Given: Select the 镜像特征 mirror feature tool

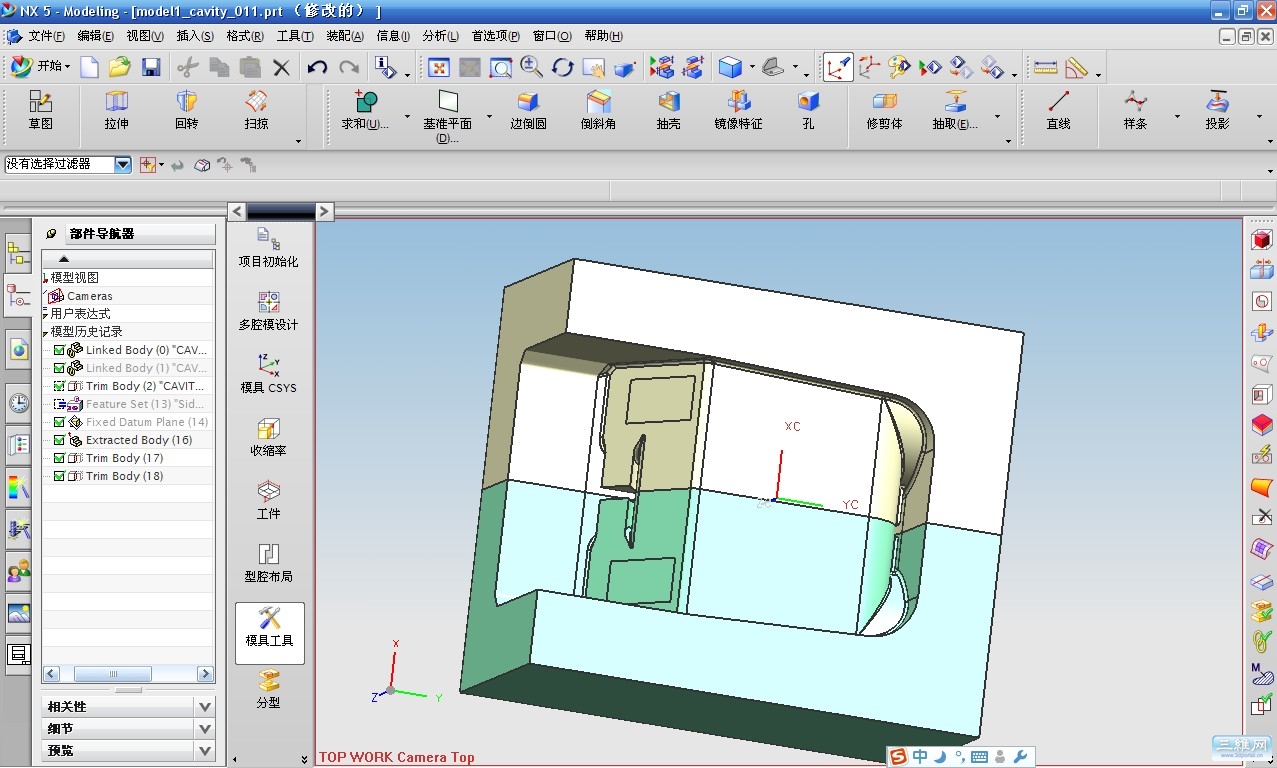Looking at the screenshot, I should [738, 110].
